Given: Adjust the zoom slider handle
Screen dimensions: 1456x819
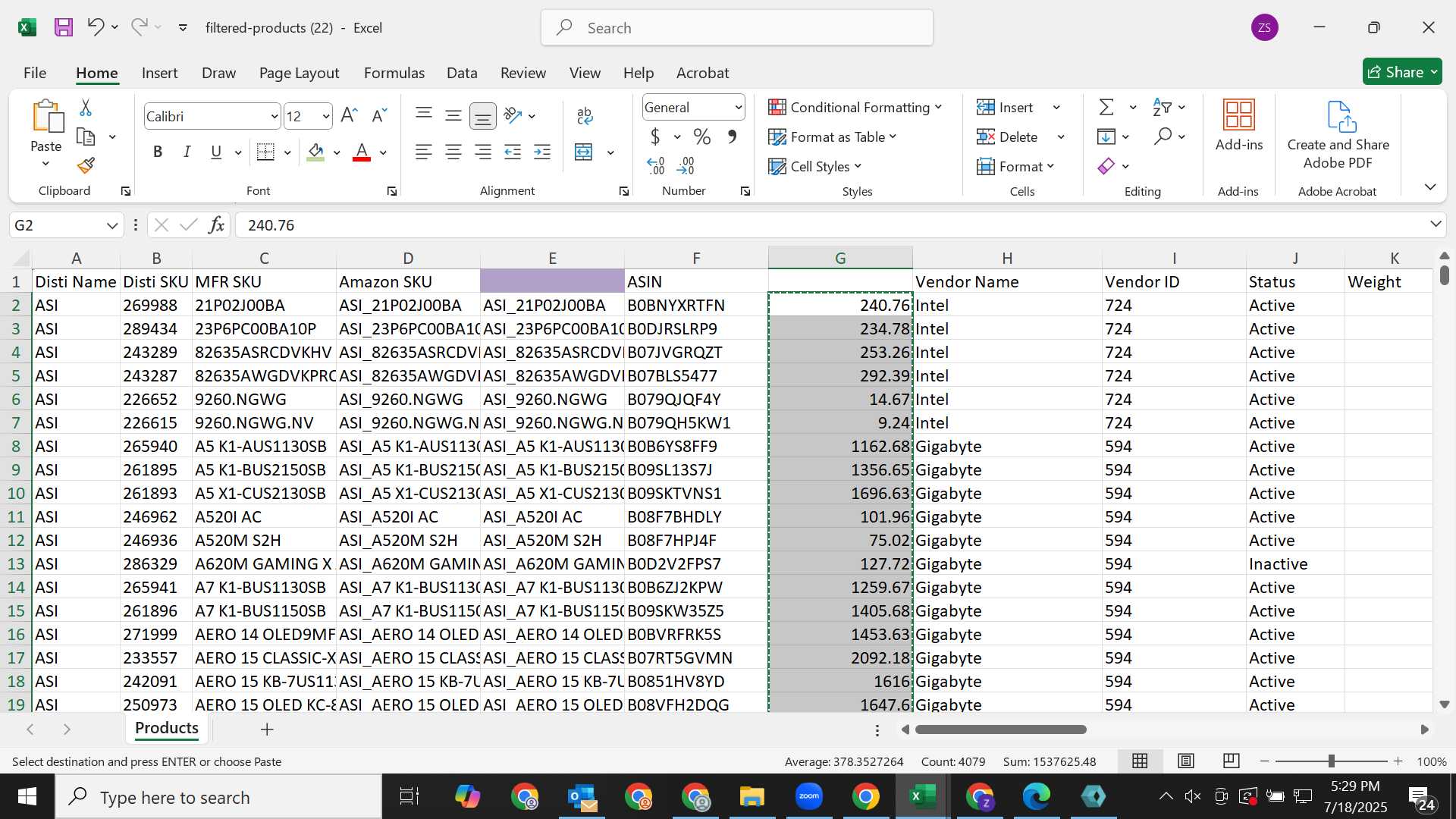Looking at the screenshot, I should [x=1331, y=761].
